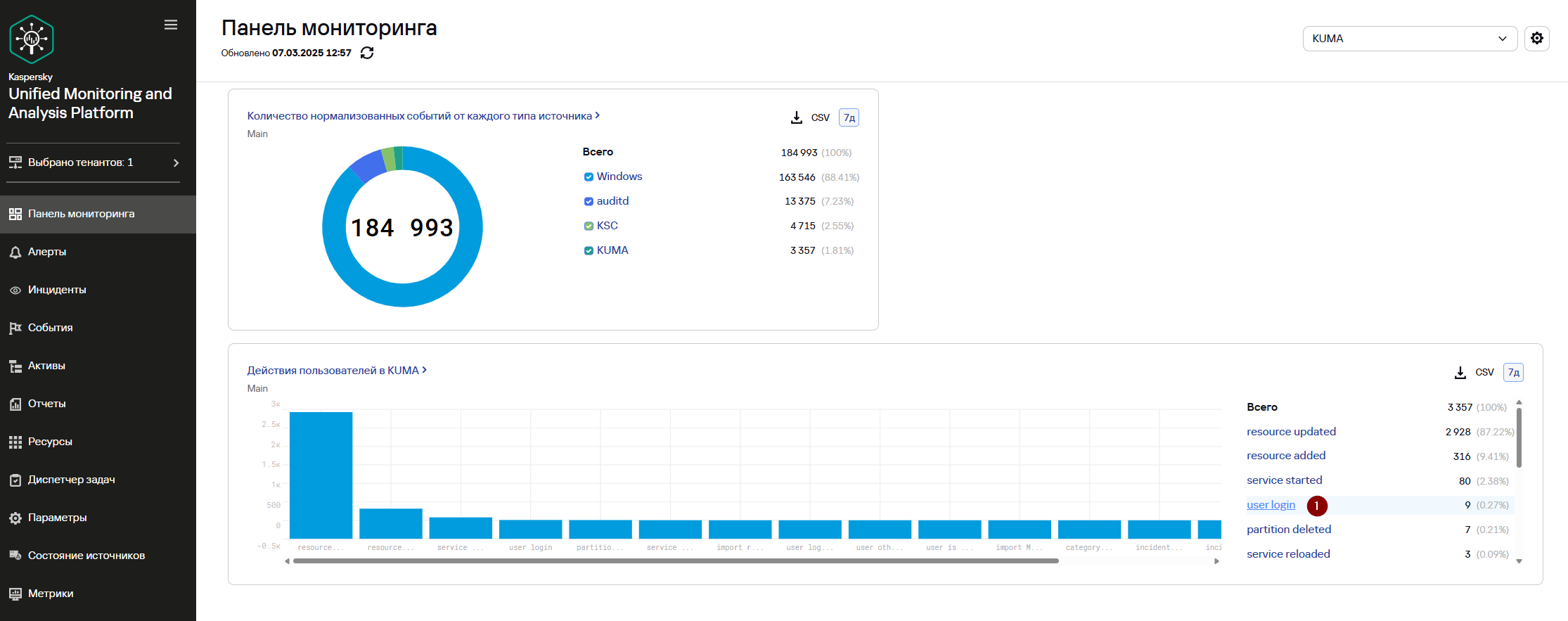The width and height of the screenshot is (1568, 621).
Task: Expand the chevron after the normalized events title
Action: click(x=598, y=115)
